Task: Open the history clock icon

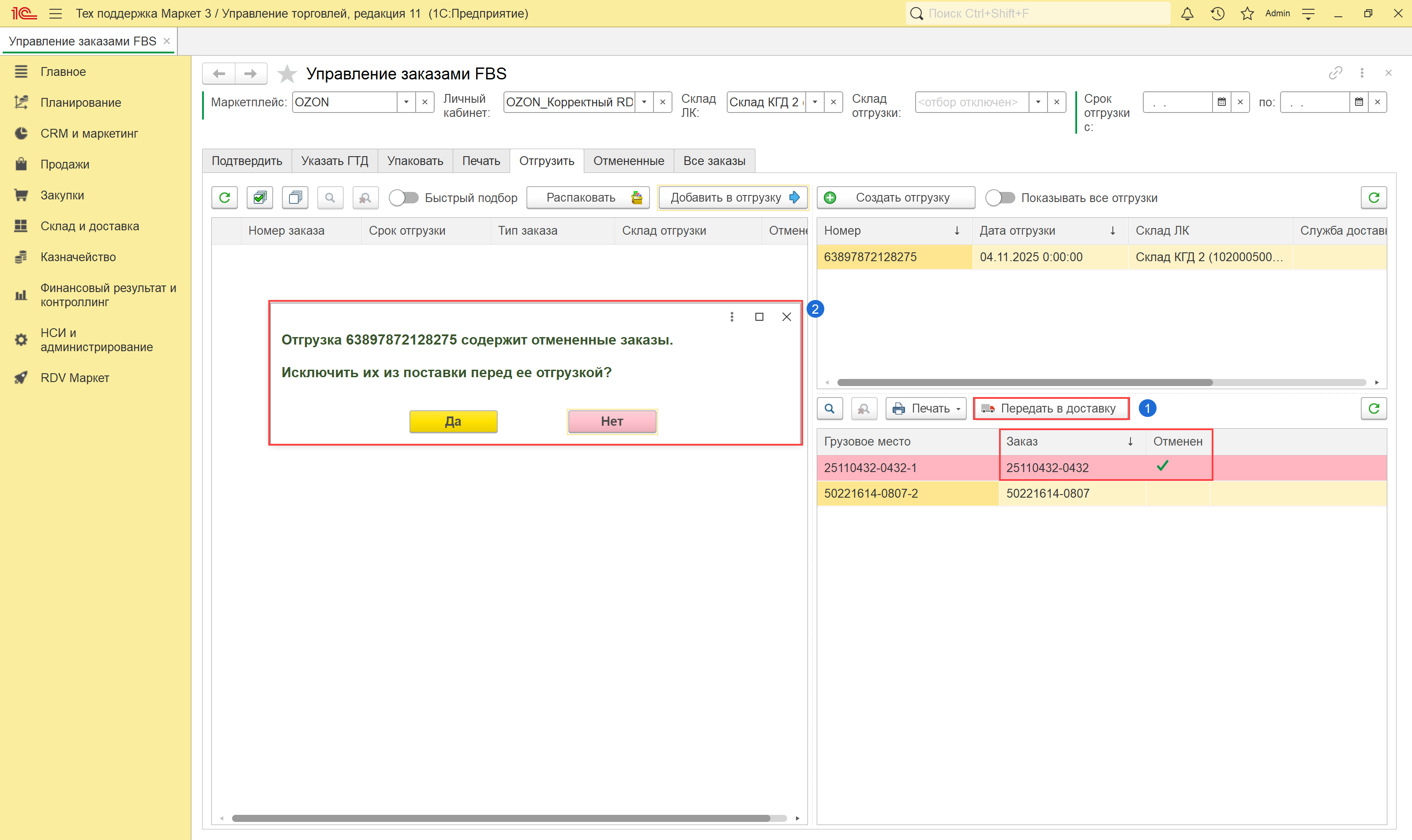Action: (x=1217, y=14)
